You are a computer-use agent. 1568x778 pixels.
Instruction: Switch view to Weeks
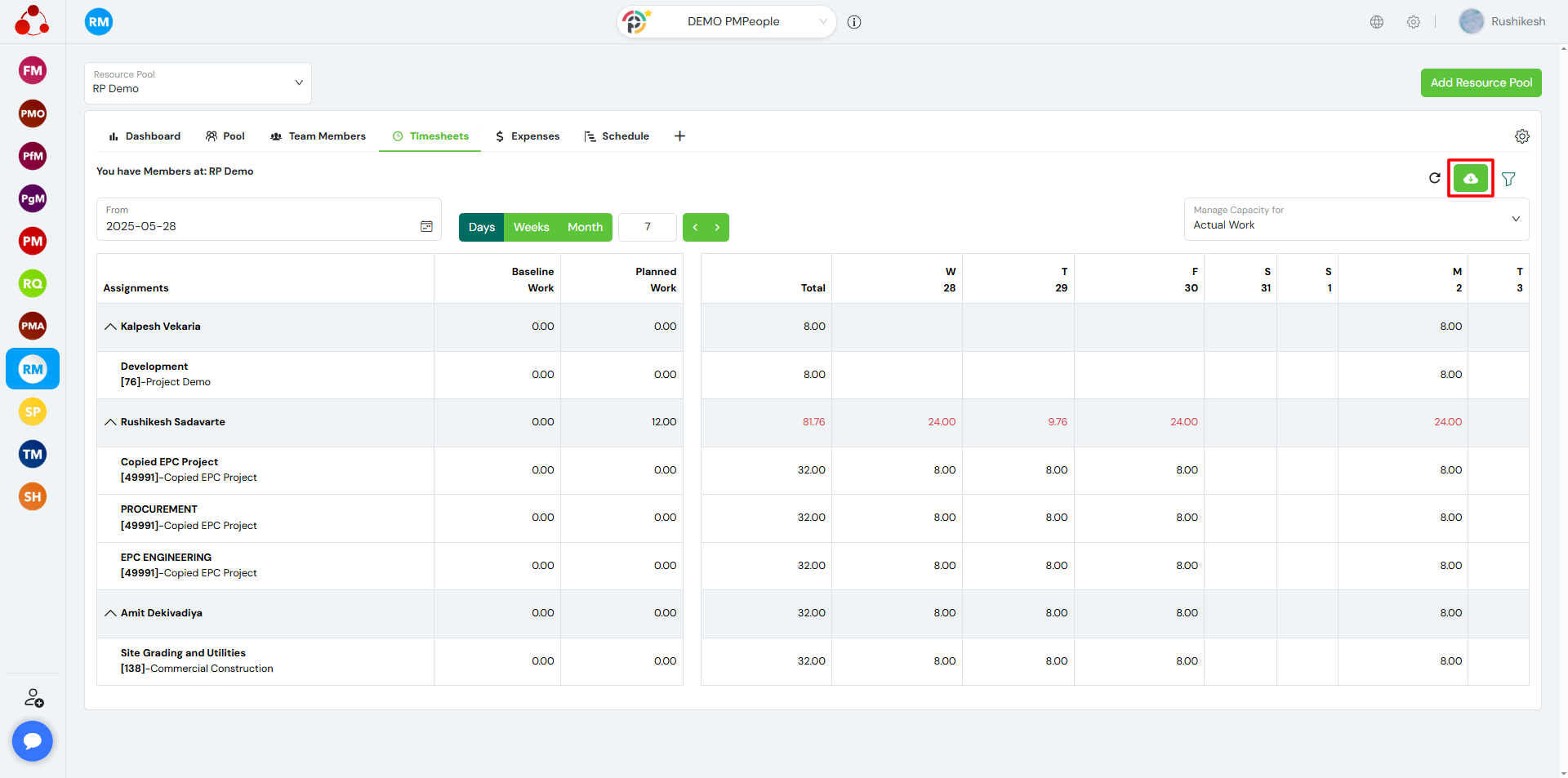[x=531, y=227]
